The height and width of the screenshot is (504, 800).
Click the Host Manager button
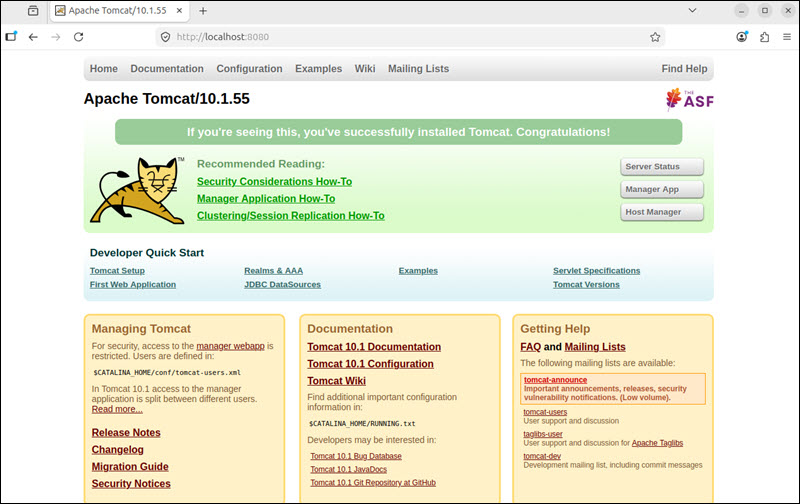coord(662,212)
